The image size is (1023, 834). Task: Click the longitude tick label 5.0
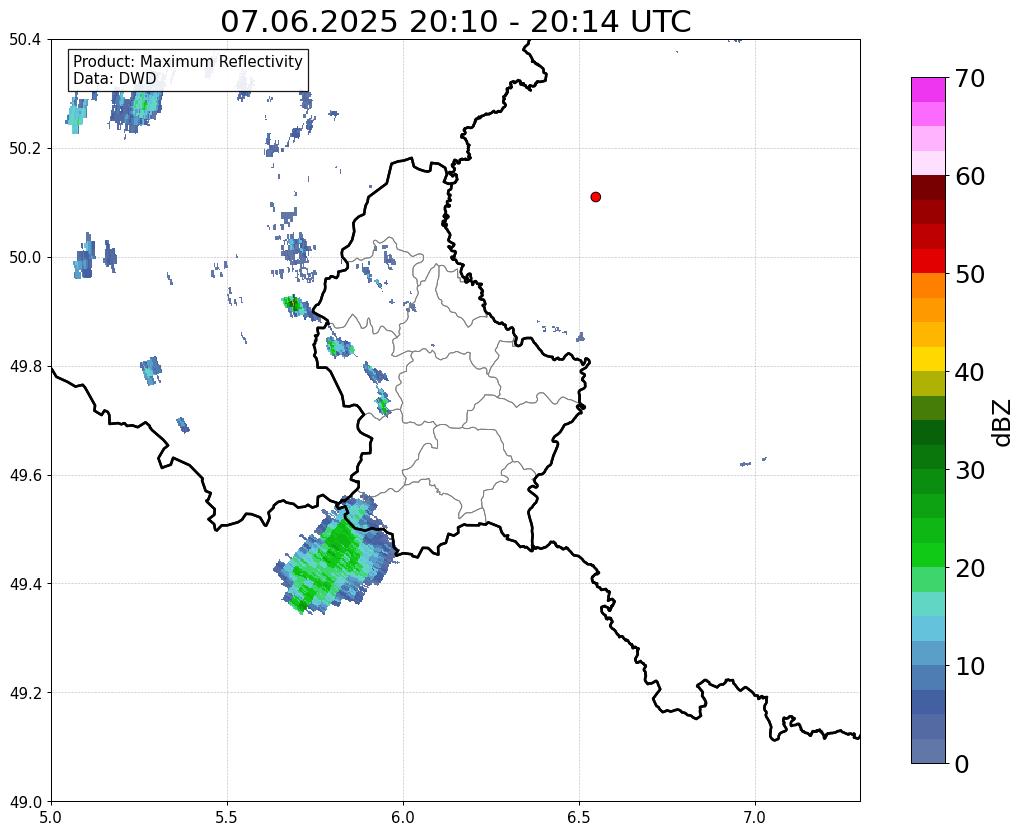click(51, 818)
